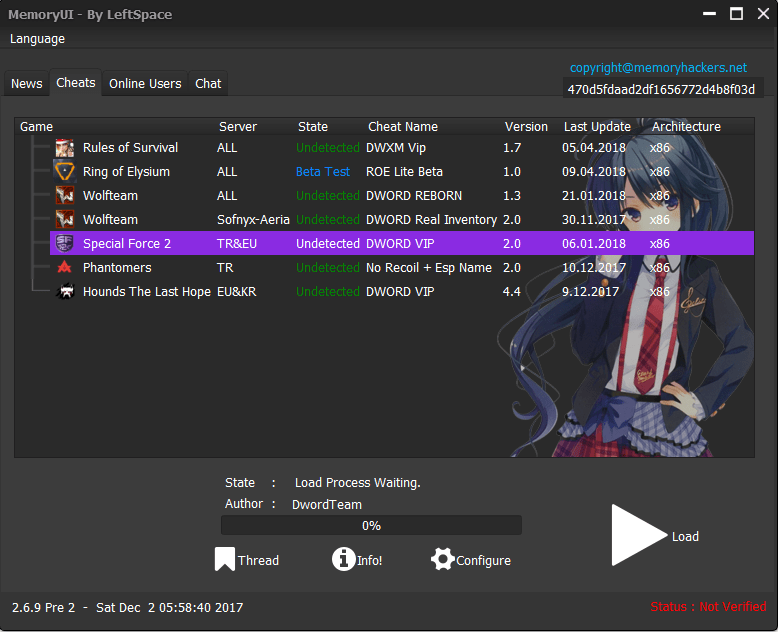This screenshot has height=632, width=778.
Task: Click the 'TR&EU' server cell
Action: (237, 243)
